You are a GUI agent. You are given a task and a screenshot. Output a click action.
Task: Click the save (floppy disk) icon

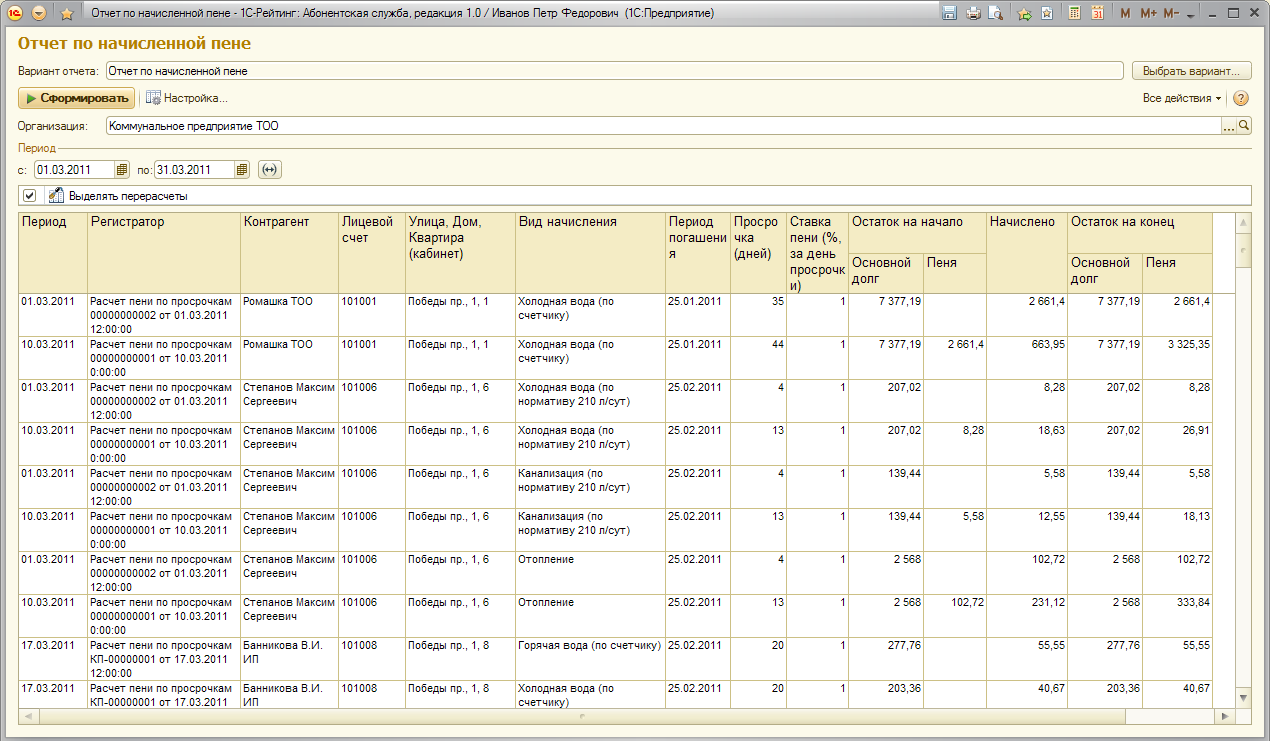[x=949, y=13]
